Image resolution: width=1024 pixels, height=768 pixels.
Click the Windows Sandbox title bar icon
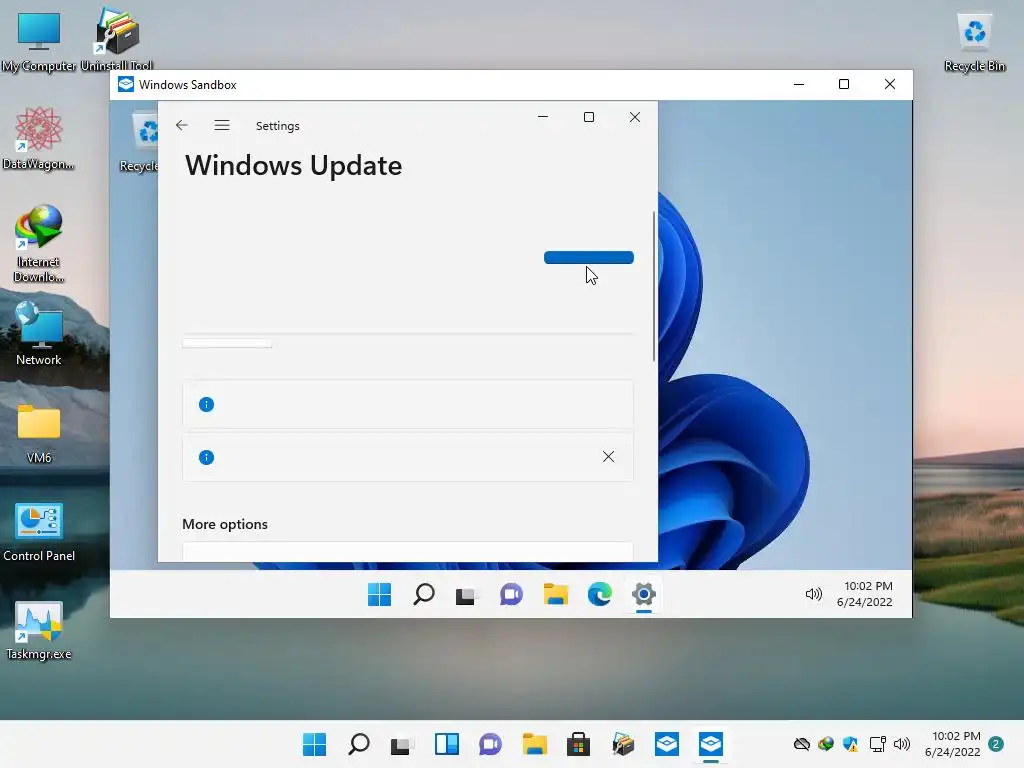click(125, 84)
